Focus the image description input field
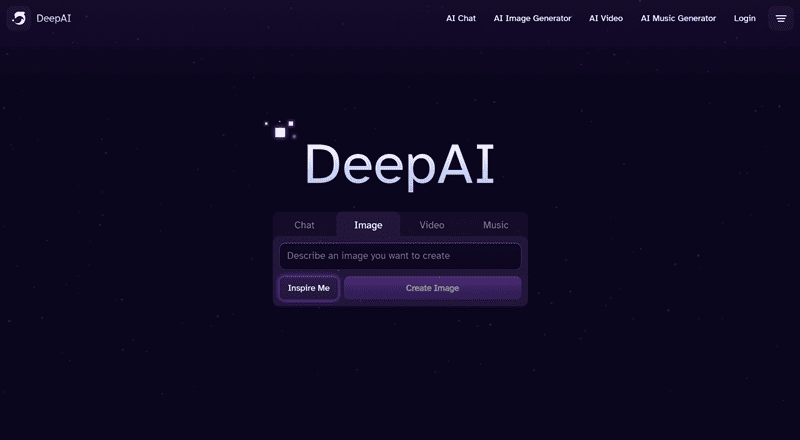 point(400,256)
